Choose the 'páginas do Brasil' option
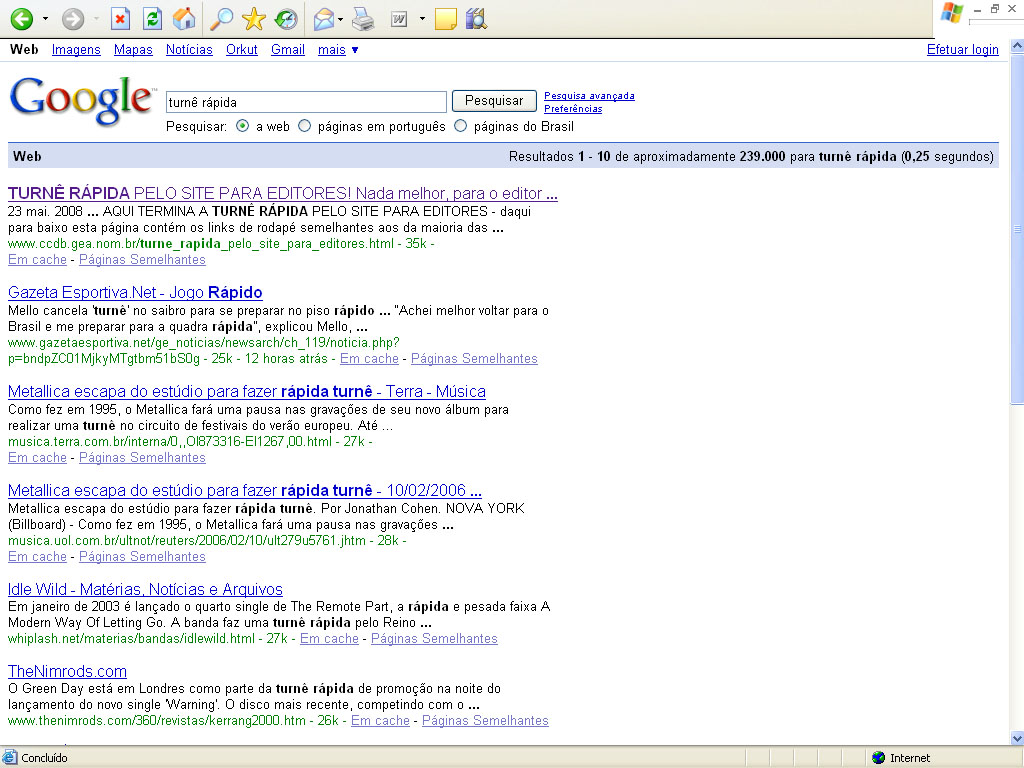1024x768 pixels. (461, 127)
